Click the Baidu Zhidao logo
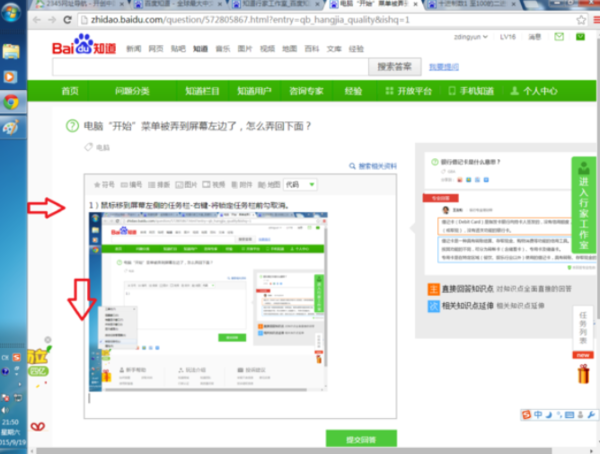 click(84, 44)
